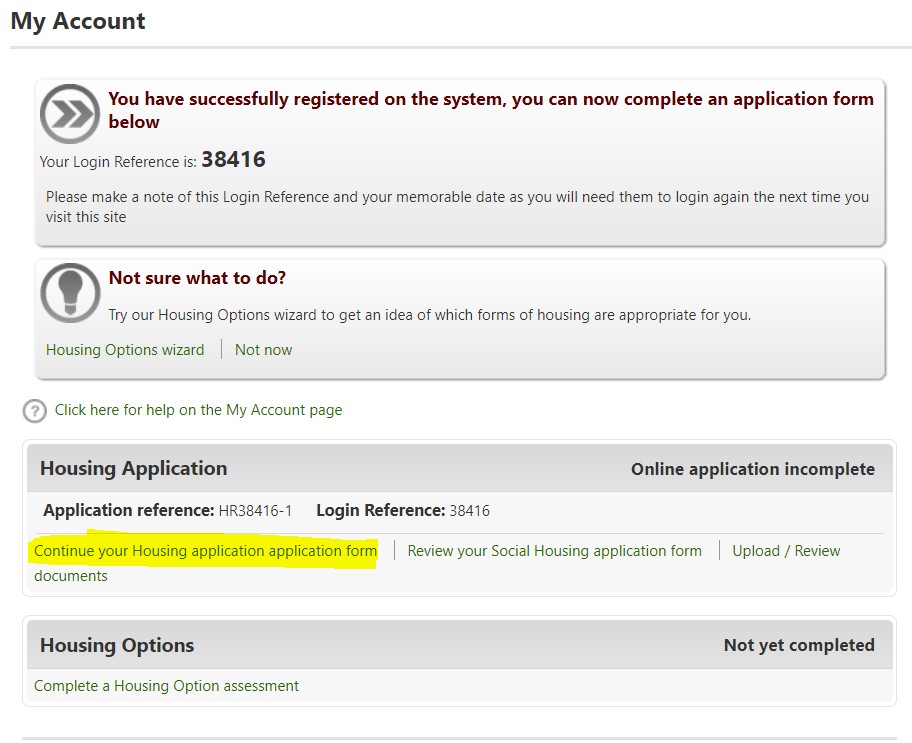This screenshot has width=912, height=743.
Task: Click the Online application incomplete status
Action: (x=752, y=469)
